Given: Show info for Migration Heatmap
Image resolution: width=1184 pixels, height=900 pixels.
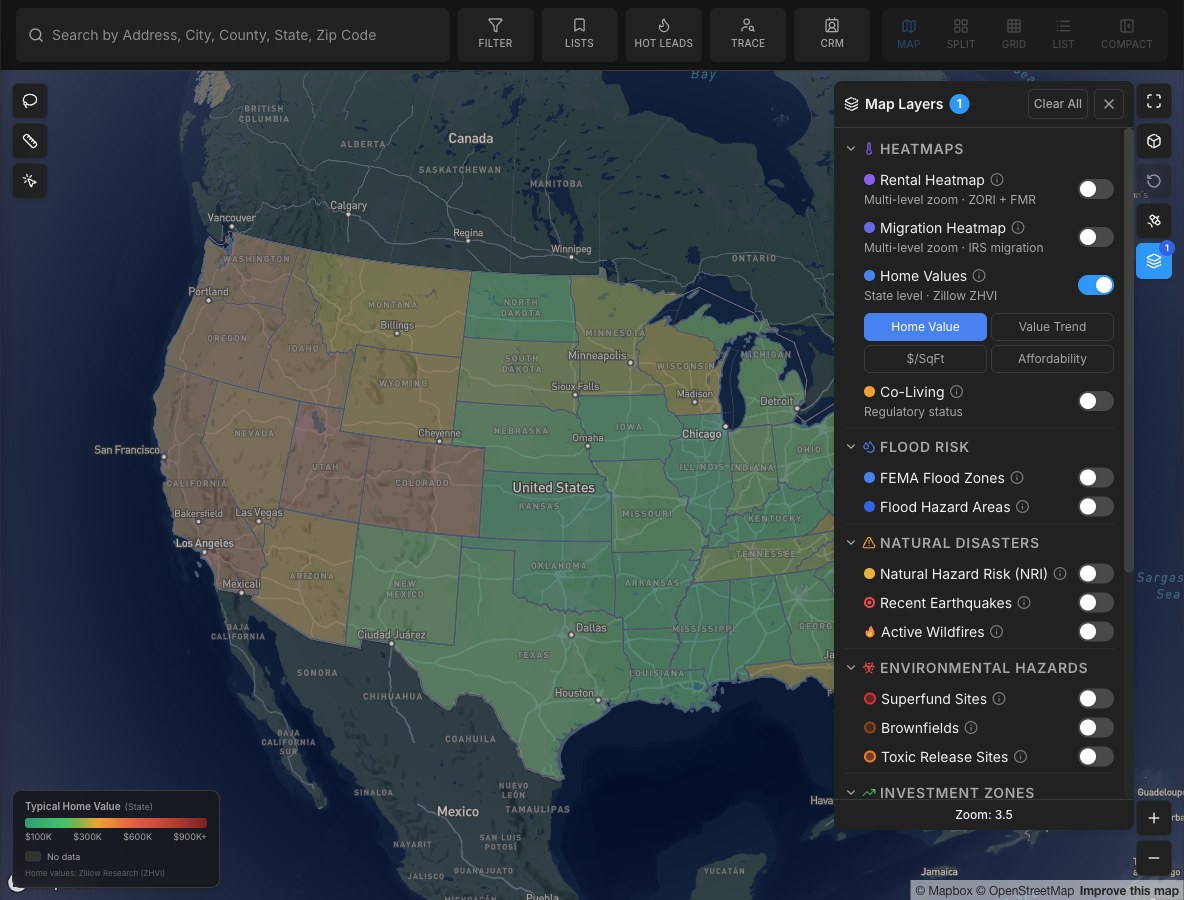Looking at the screenshot, I should coord(1018,227).
